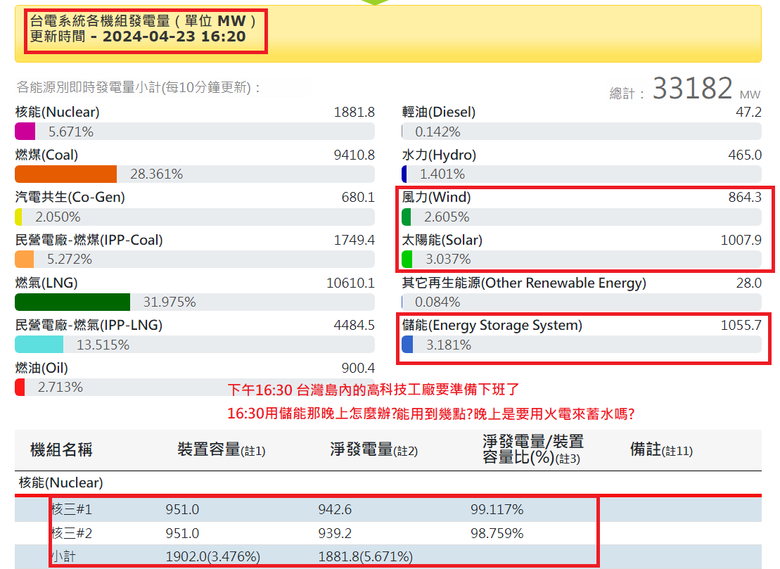Select the 風力(Wind) label
The image size is (780, 569).
coord(436,197)
